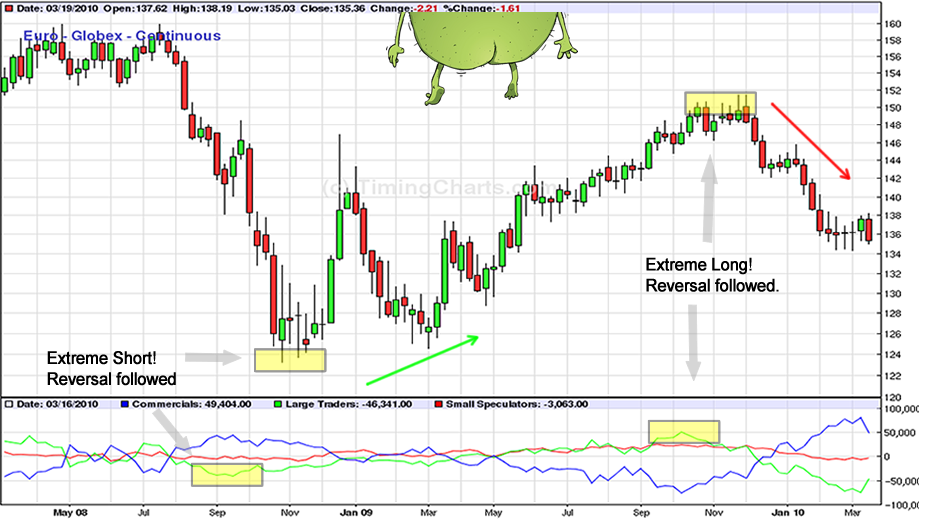
Task: Select the 'Commercials: 49,404.00' legend text
Action: pyautogui.click(x=192, y=404)
